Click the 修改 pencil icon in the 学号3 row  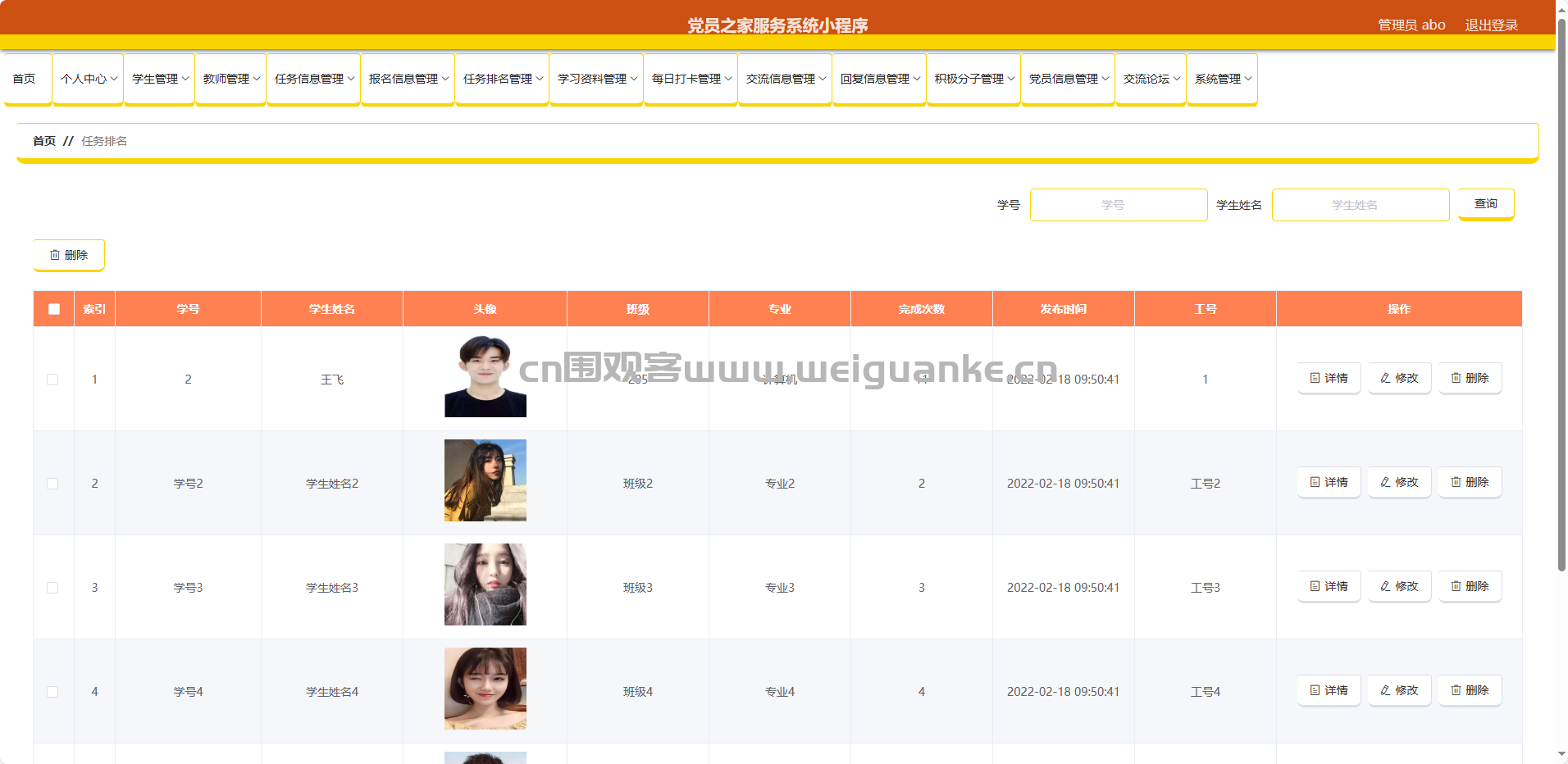pyautogui.click(x=1385, y=586)
